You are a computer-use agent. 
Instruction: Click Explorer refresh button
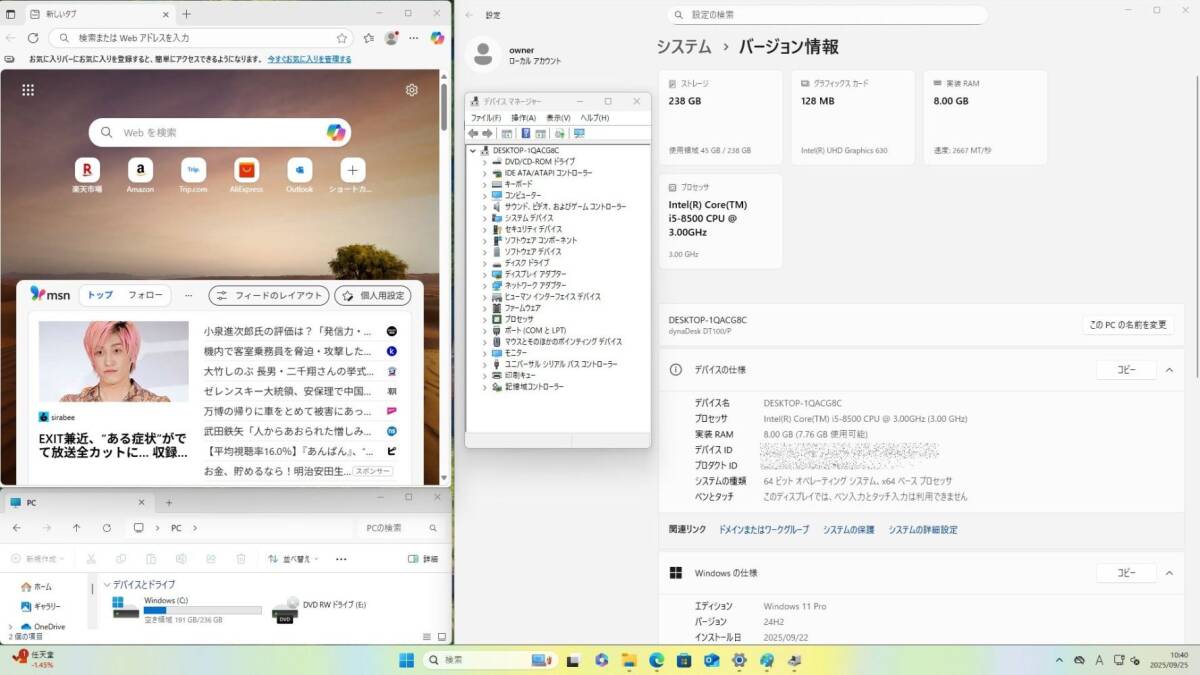pos(107,528)
